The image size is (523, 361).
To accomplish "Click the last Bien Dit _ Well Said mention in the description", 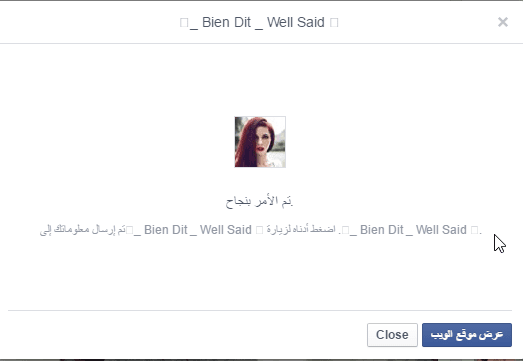I will click(408, 230).
